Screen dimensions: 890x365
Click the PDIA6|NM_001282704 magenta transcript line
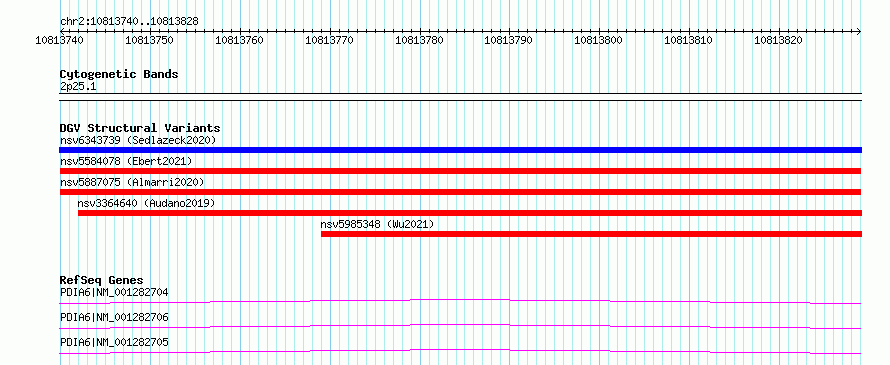pyautogui.click(x=460, y=301)
